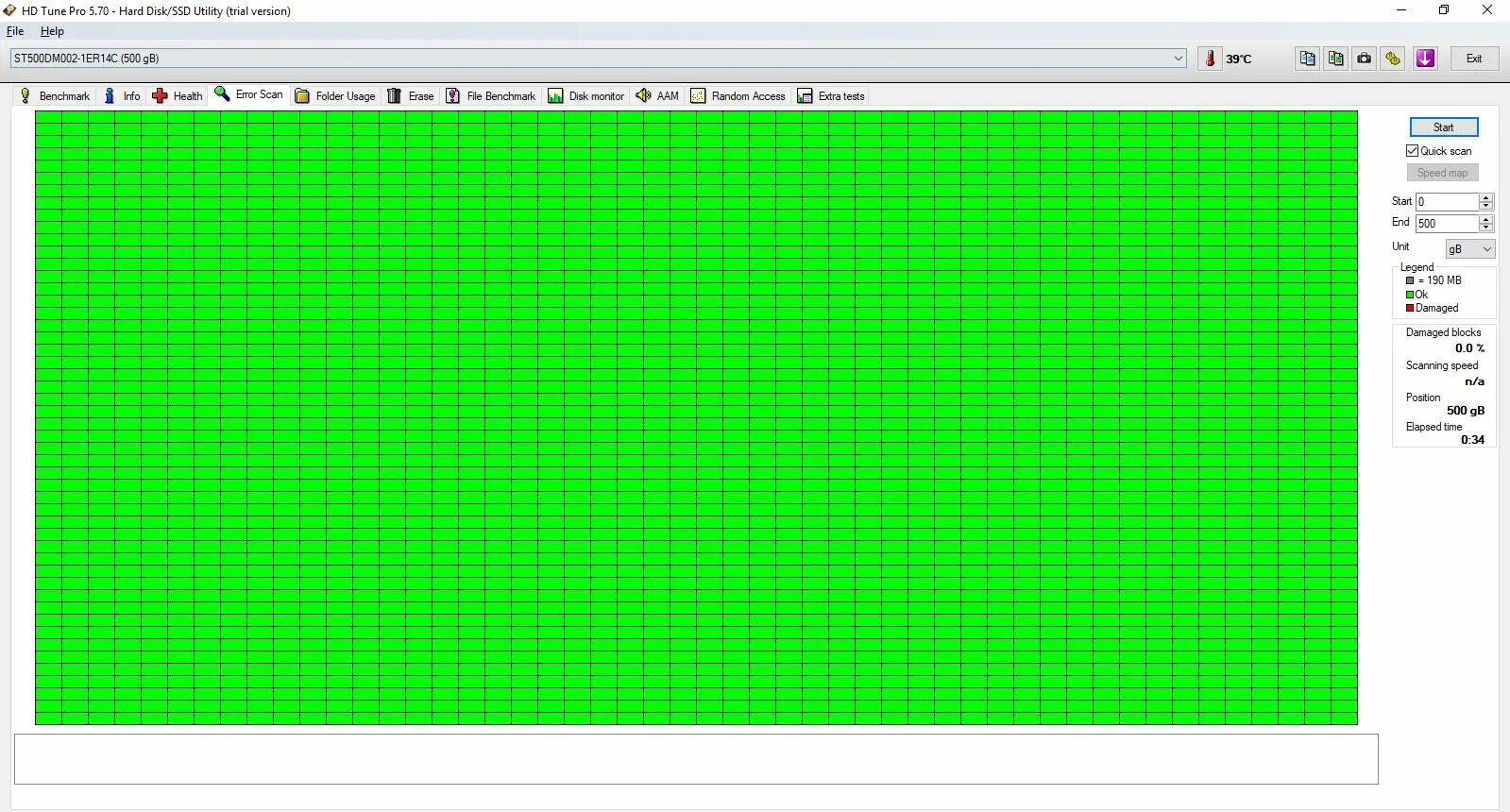Expand the ST500DM002 drive selection dropdown
This screenshot has height=812, width=1510.
point(1178,59)
